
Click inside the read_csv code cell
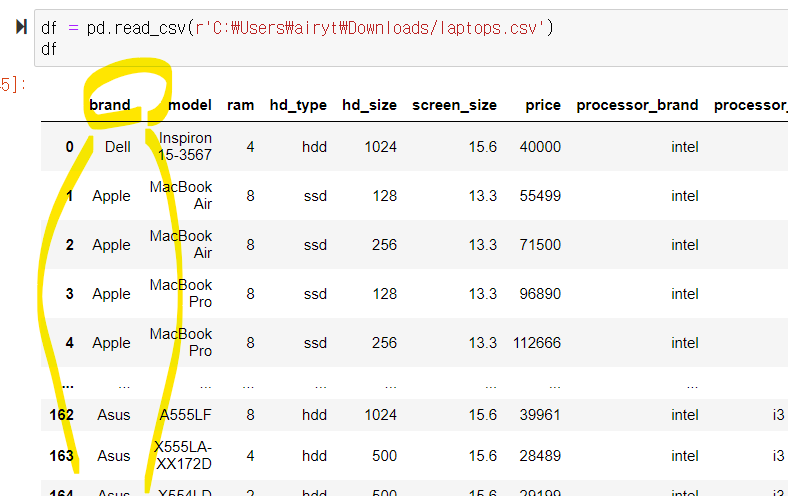[411, 38]
